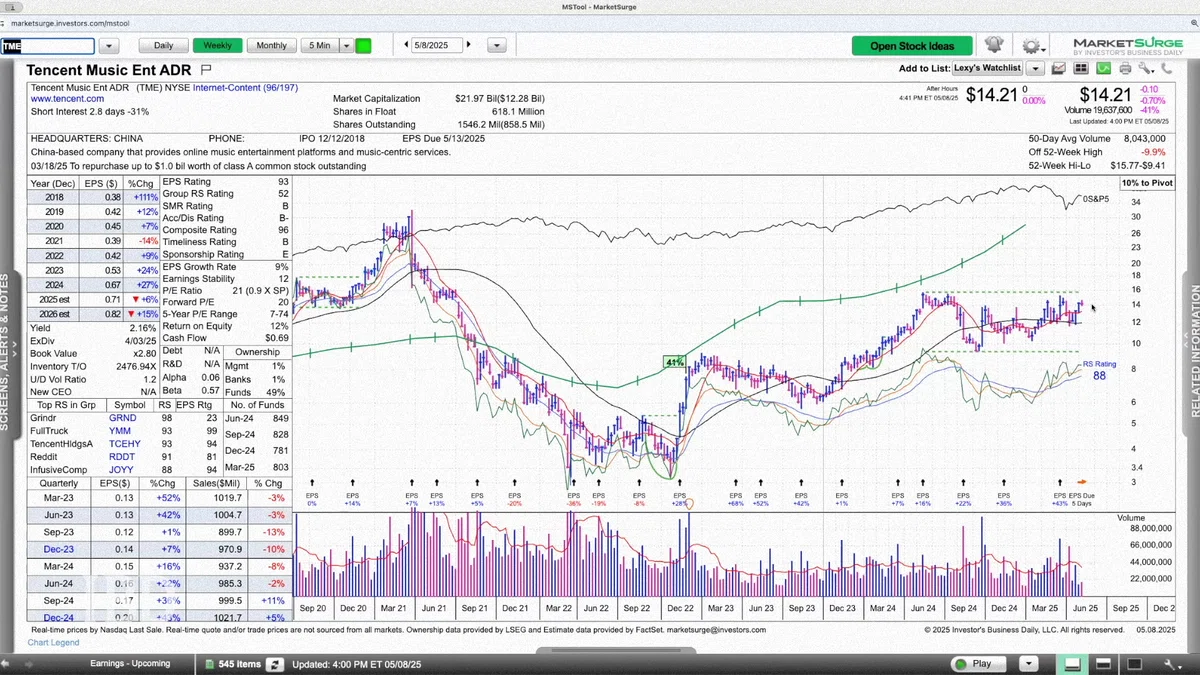Click the ticker symbol input field
This screenshot has width=1200, height=675.
pos(48,45)
